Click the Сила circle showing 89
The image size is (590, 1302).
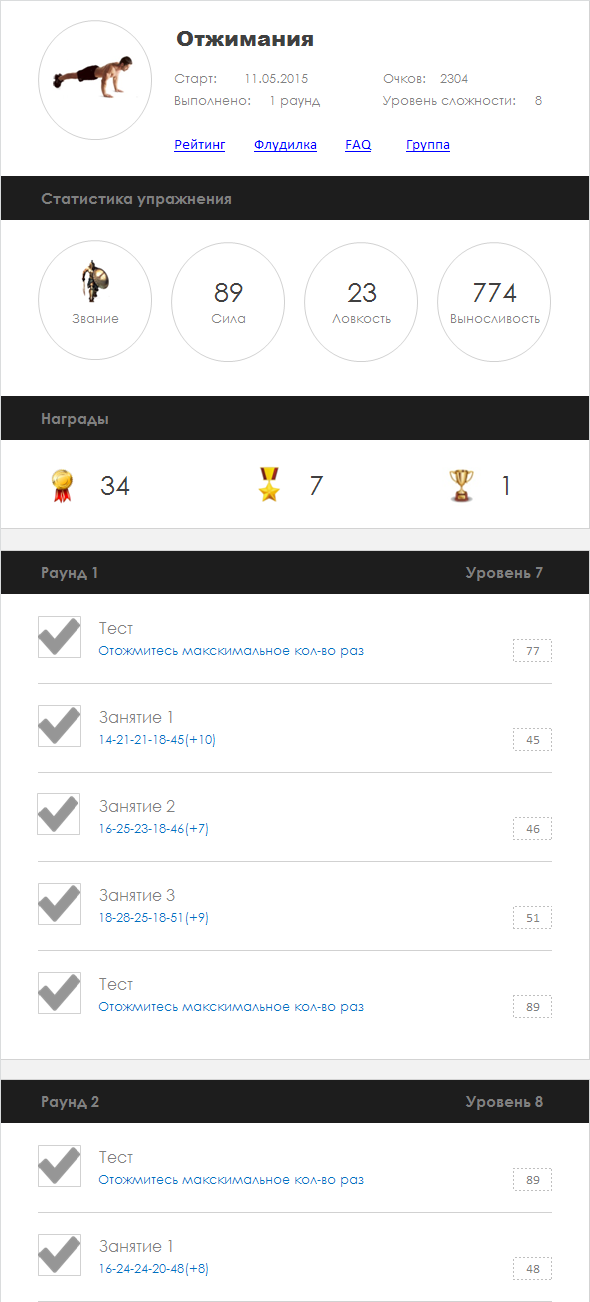pyautogui.click(x=228, y=301)
